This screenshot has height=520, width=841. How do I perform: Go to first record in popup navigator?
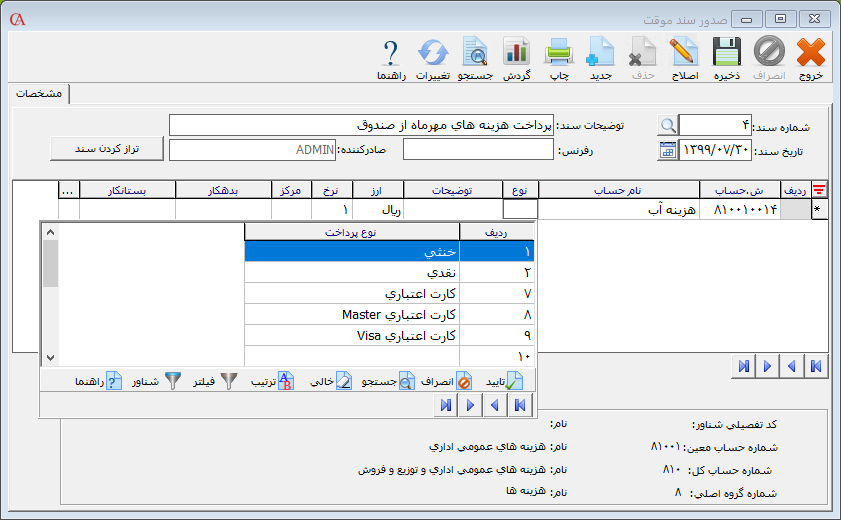pyautogui.click(x=520, y=405)
